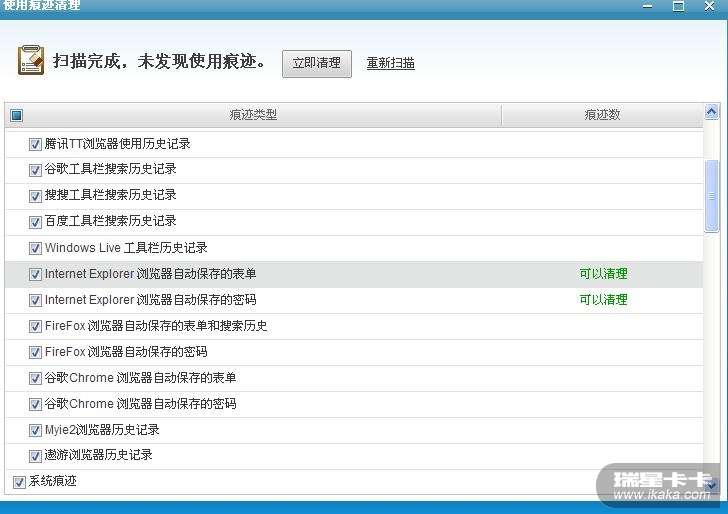The image size is (728, 514).
Task: Click 可以清理 status for IE 密码 row
Action: (x=603, y=300)
